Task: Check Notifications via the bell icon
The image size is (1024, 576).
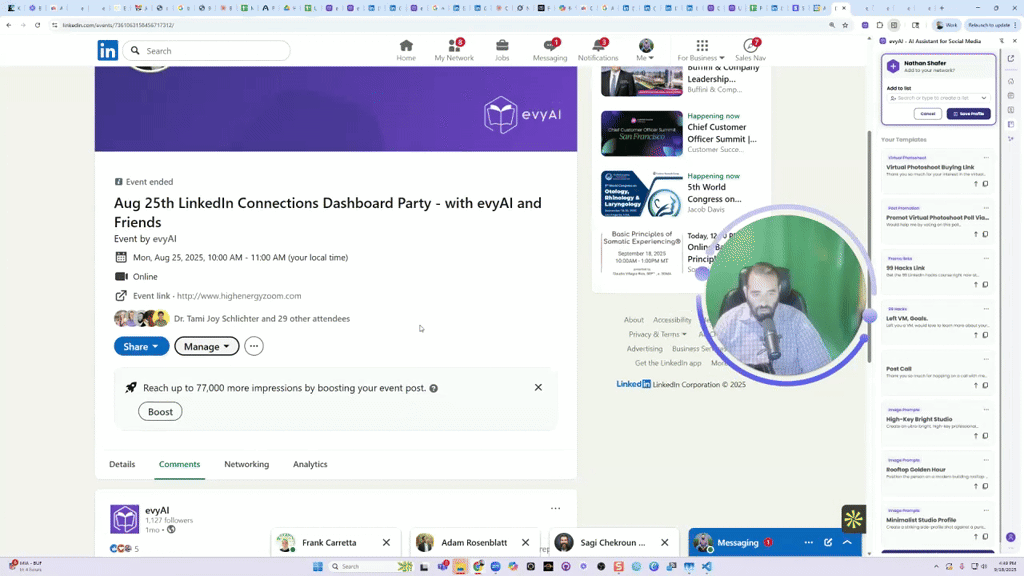Action: click(598, 50)
